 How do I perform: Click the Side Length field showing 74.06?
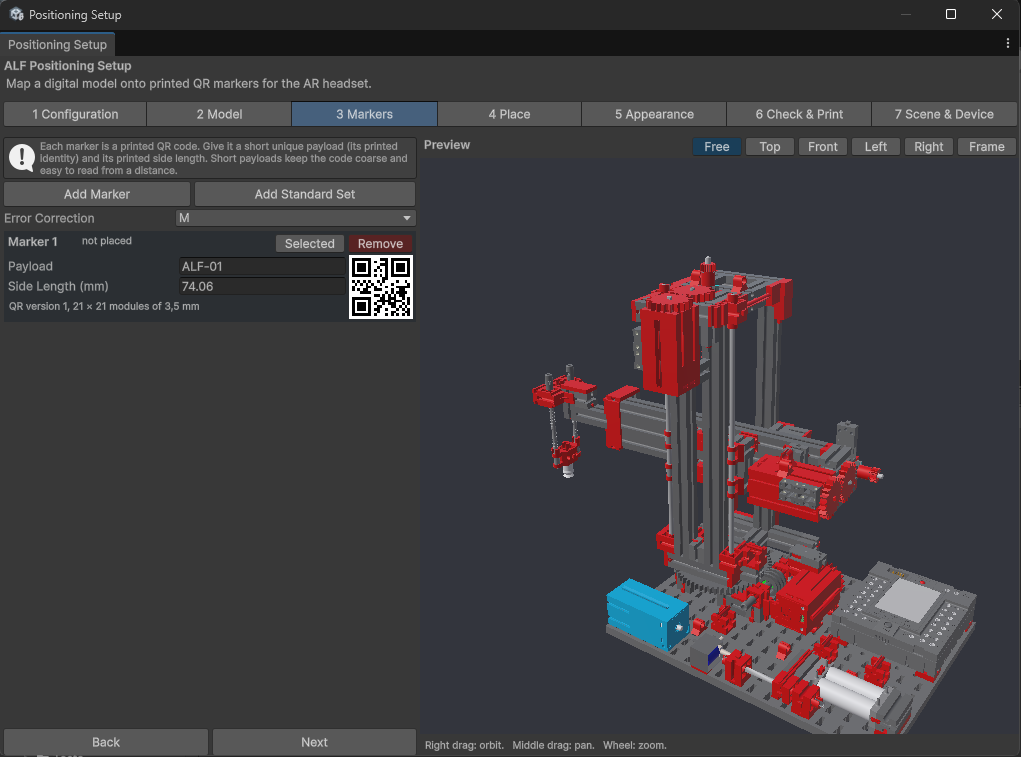262,286
